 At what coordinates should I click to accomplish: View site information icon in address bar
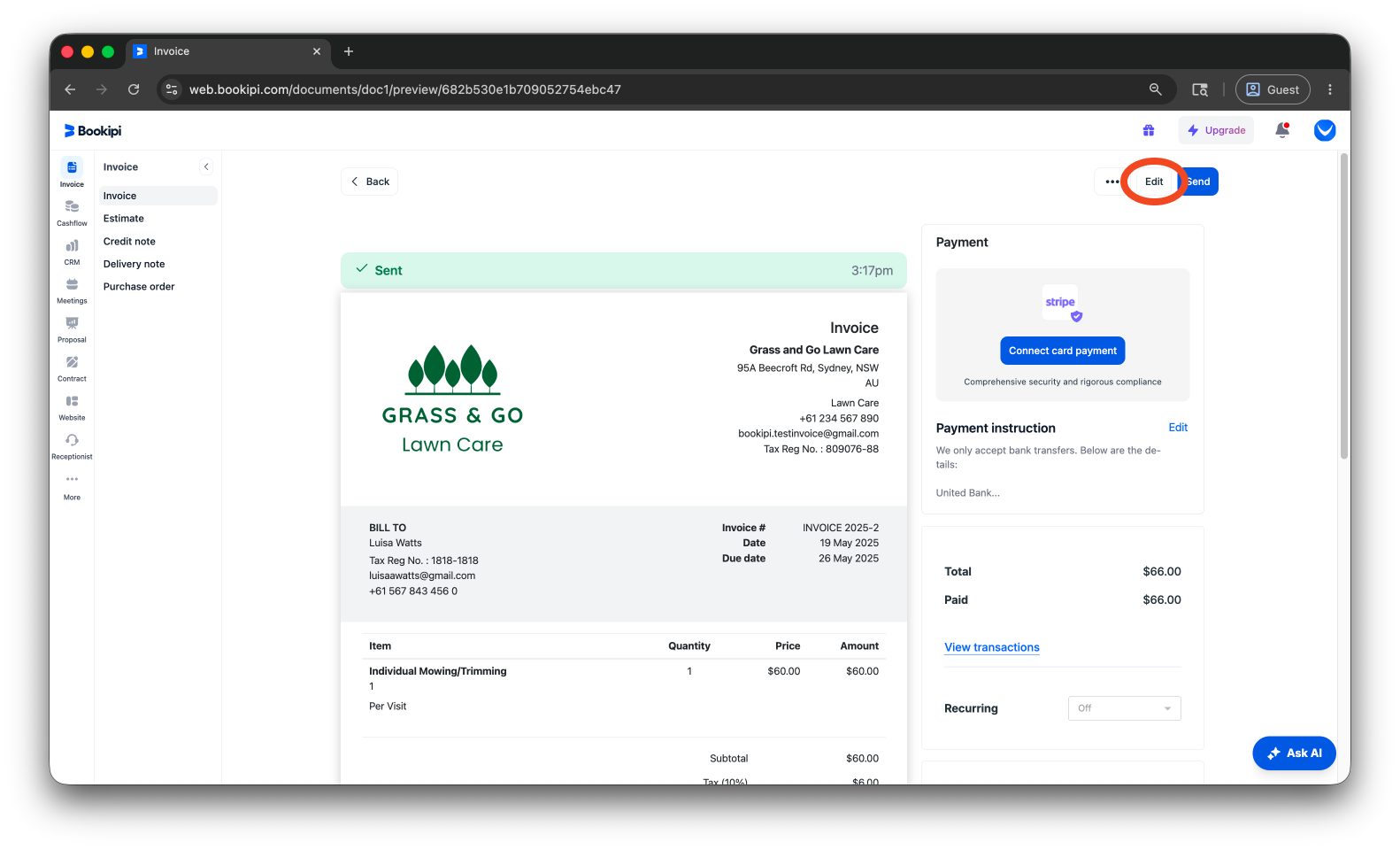tap(172, 89)
